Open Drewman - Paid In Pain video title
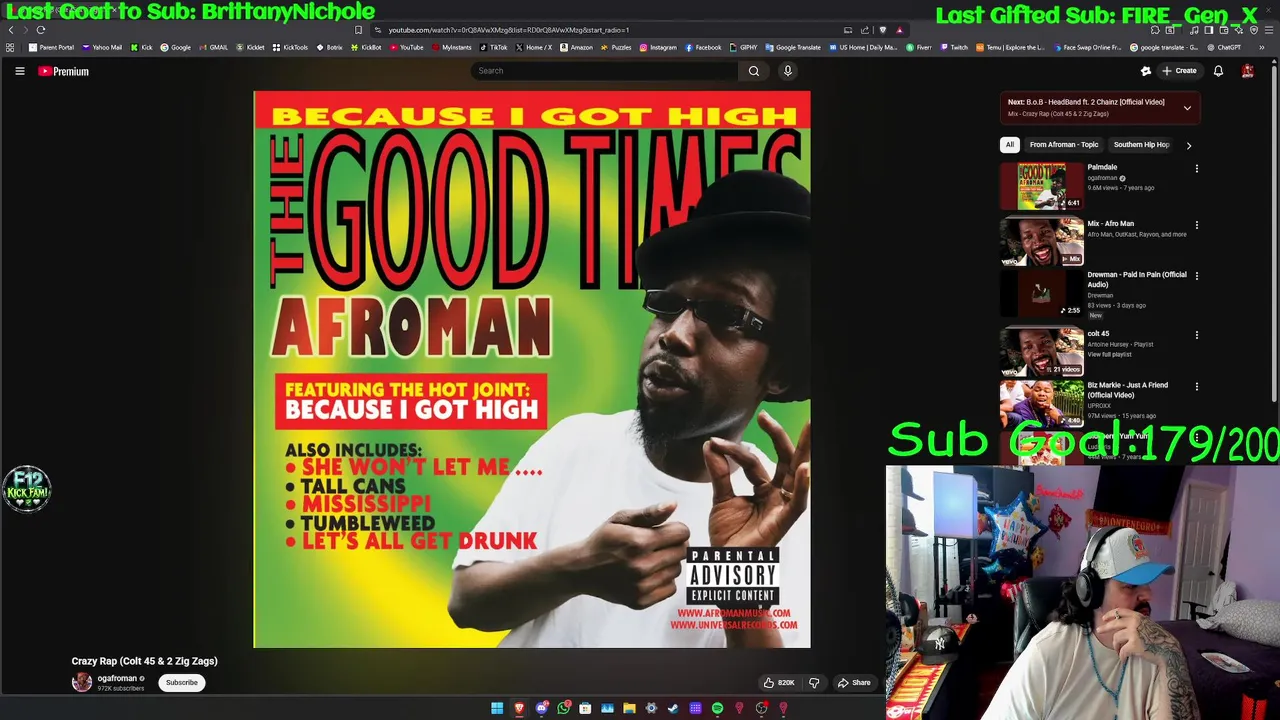This screenshot has width=1280, height=720. coord(1137,279)
